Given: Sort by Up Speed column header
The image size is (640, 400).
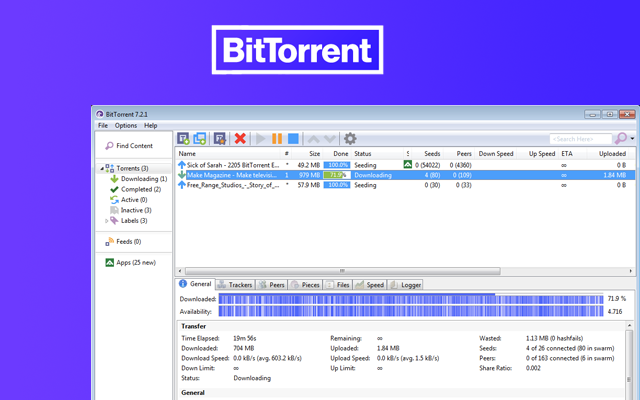Looking at the screenshot, I should (x=542, y=154).
